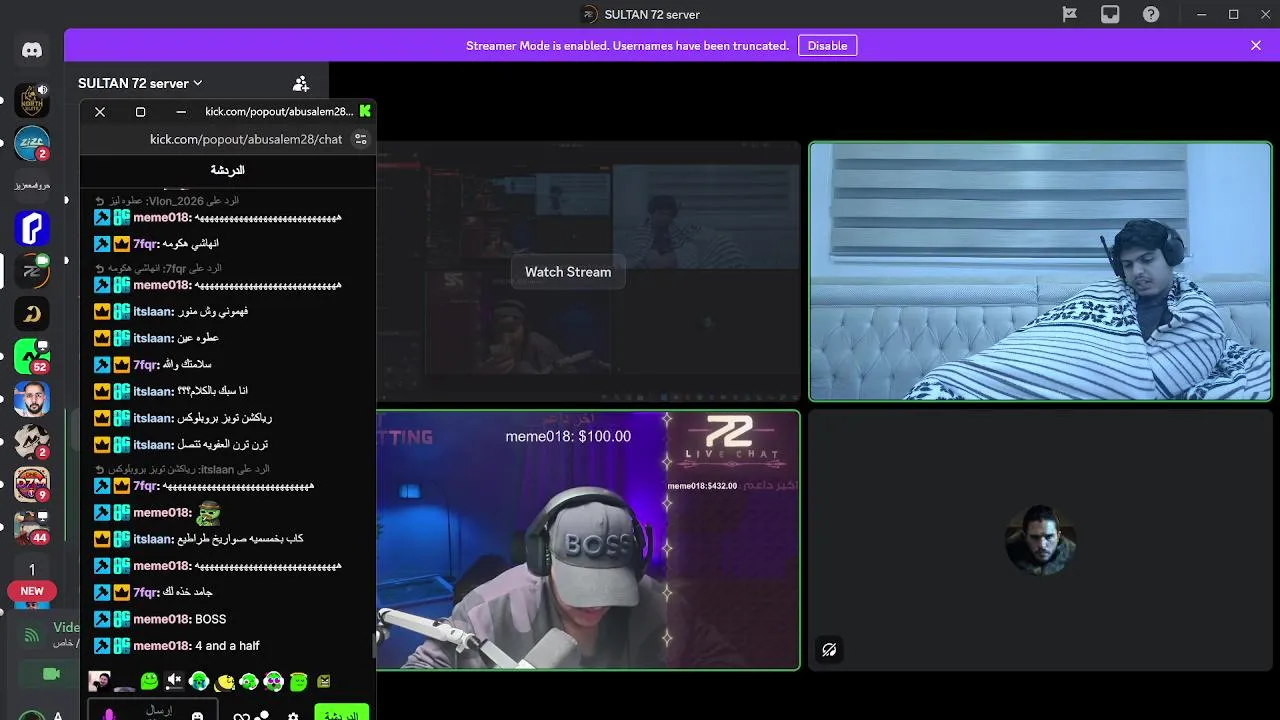Screen dimensions: 1280x720
Task: Click the camera-off icon on bottom stream tile
Action: tap(829, 650)
